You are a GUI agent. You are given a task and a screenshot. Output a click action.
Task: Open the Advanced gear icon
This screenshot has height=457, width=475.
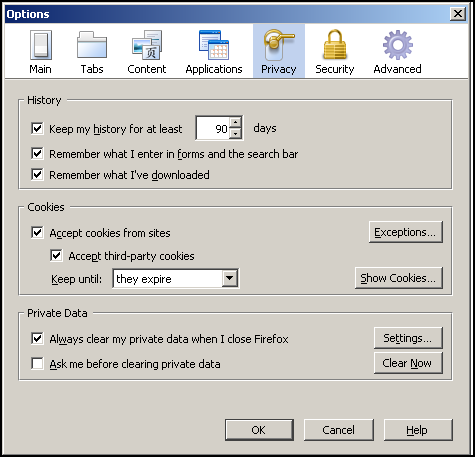point(398,45)
